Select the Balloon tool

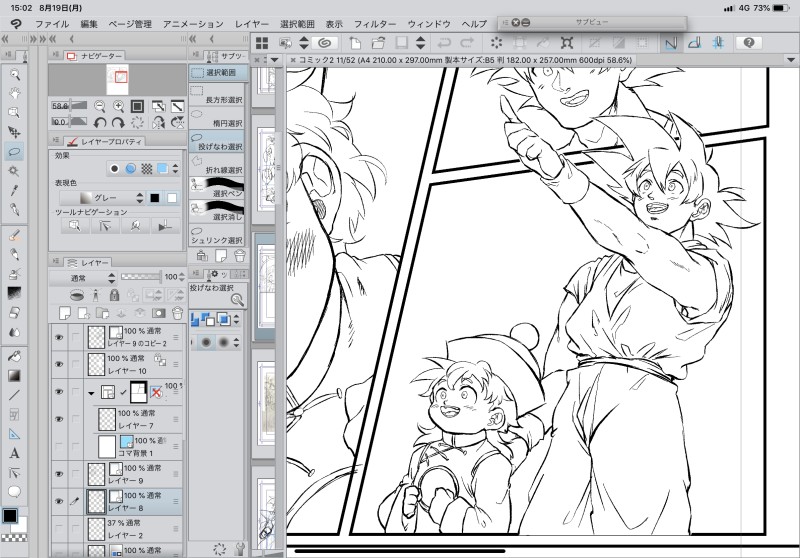(14, 492)
